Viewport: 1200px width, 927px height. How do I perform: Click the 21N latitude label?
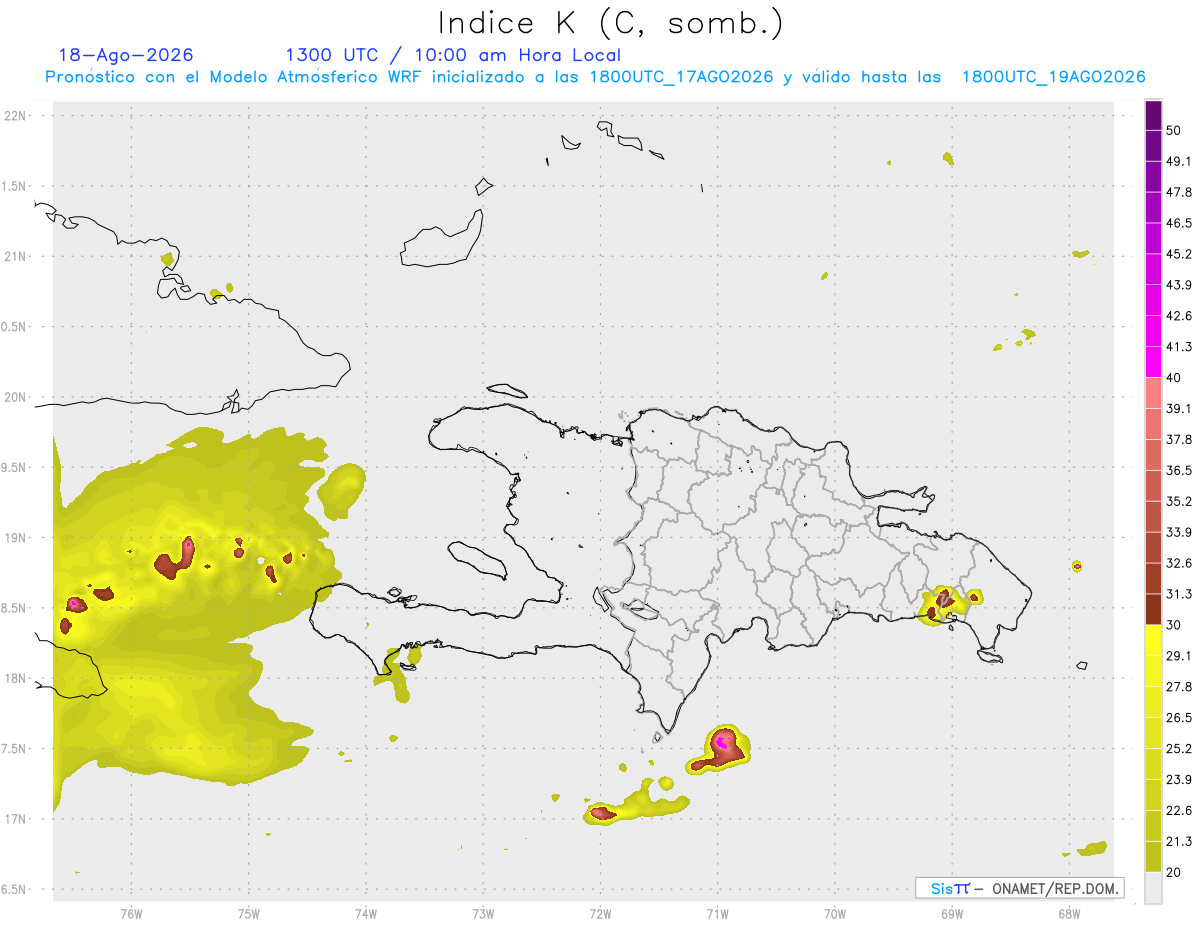[17, 257]
